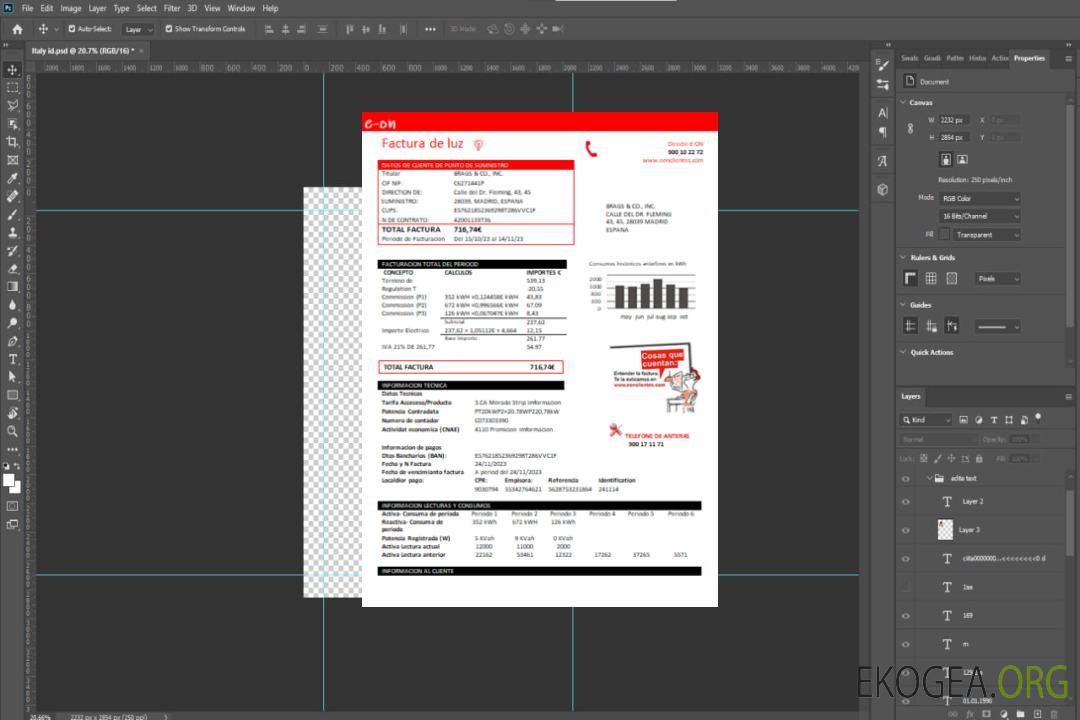Screen dimensions: 1080x720
Task: Pick the Horizontal Type tool
Action: point(13,359)
